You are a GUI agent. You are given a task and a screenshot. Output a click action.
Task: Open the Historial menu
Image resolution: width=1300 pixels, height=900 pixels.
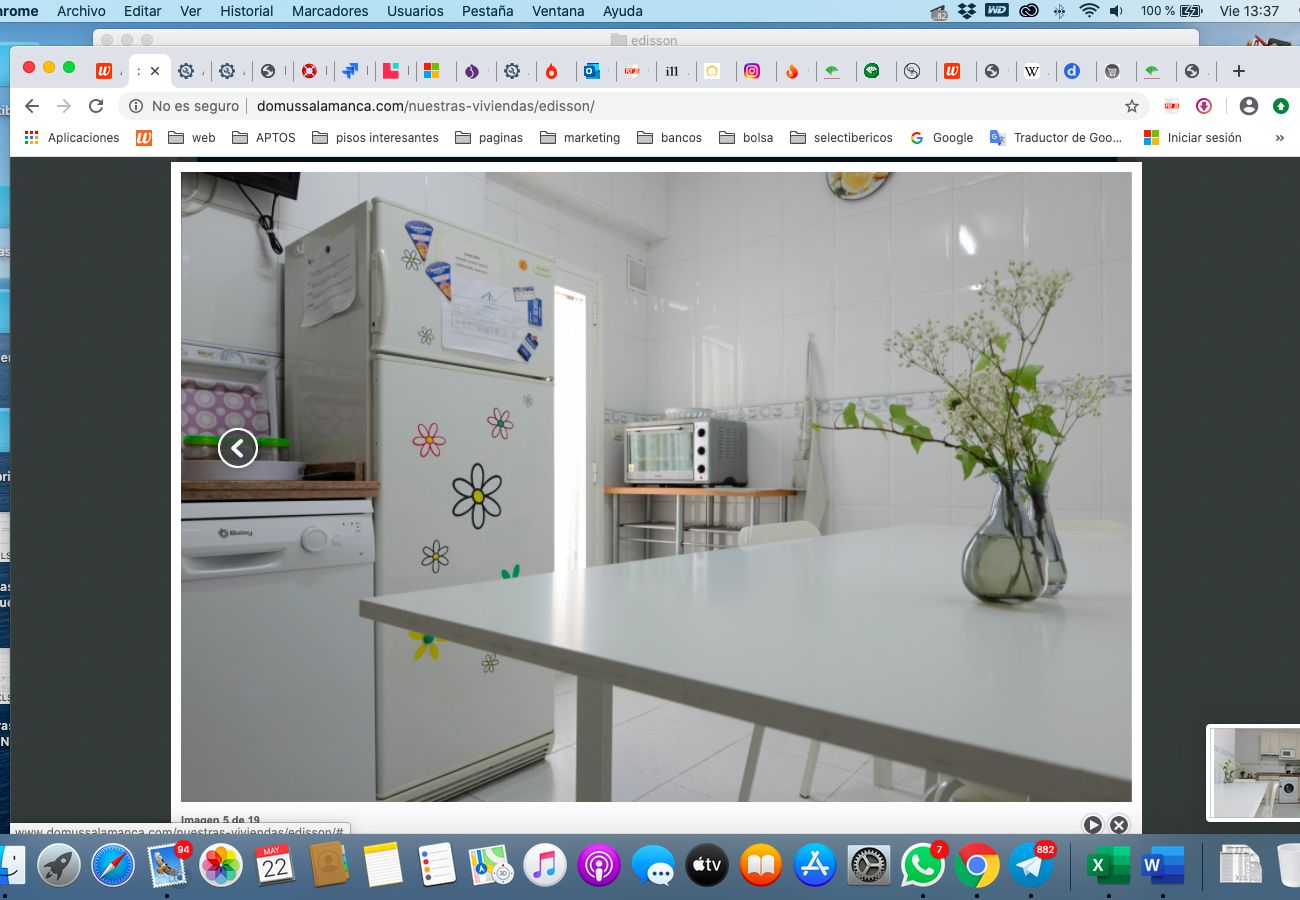[246, 11]
